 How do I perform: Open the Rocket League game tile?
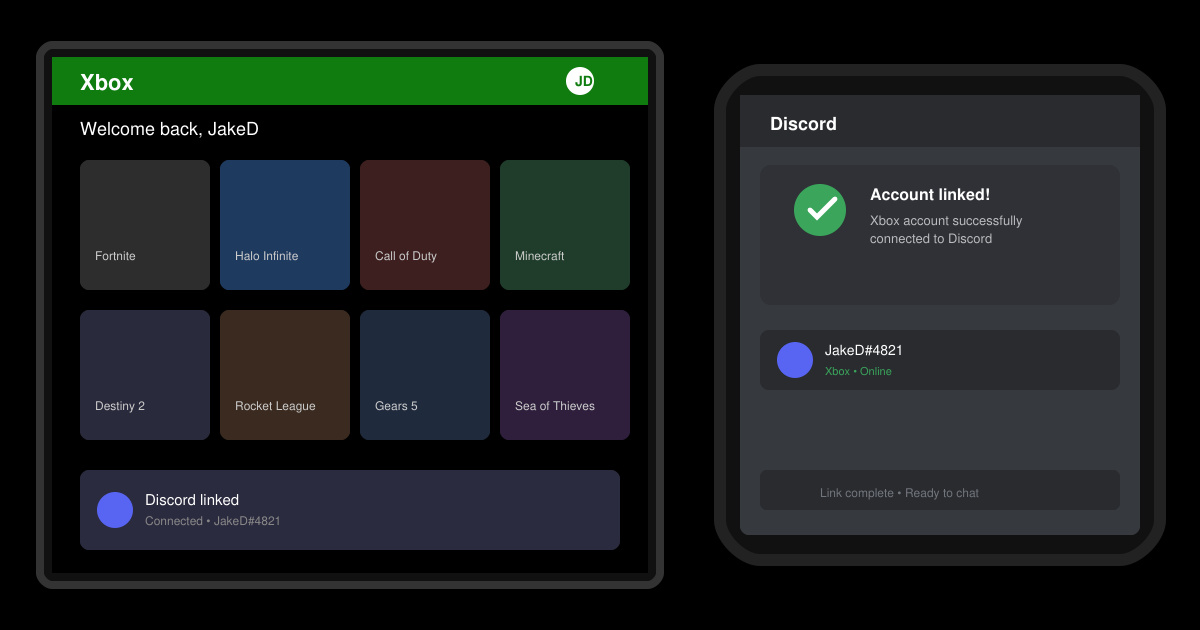coord(285,375)
